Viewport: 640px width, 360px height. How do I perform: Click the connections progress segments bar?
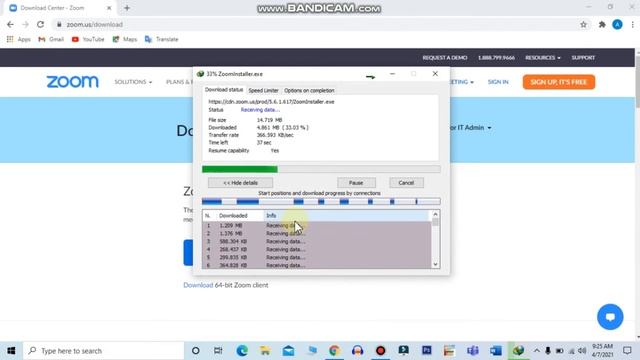[321, 201]
